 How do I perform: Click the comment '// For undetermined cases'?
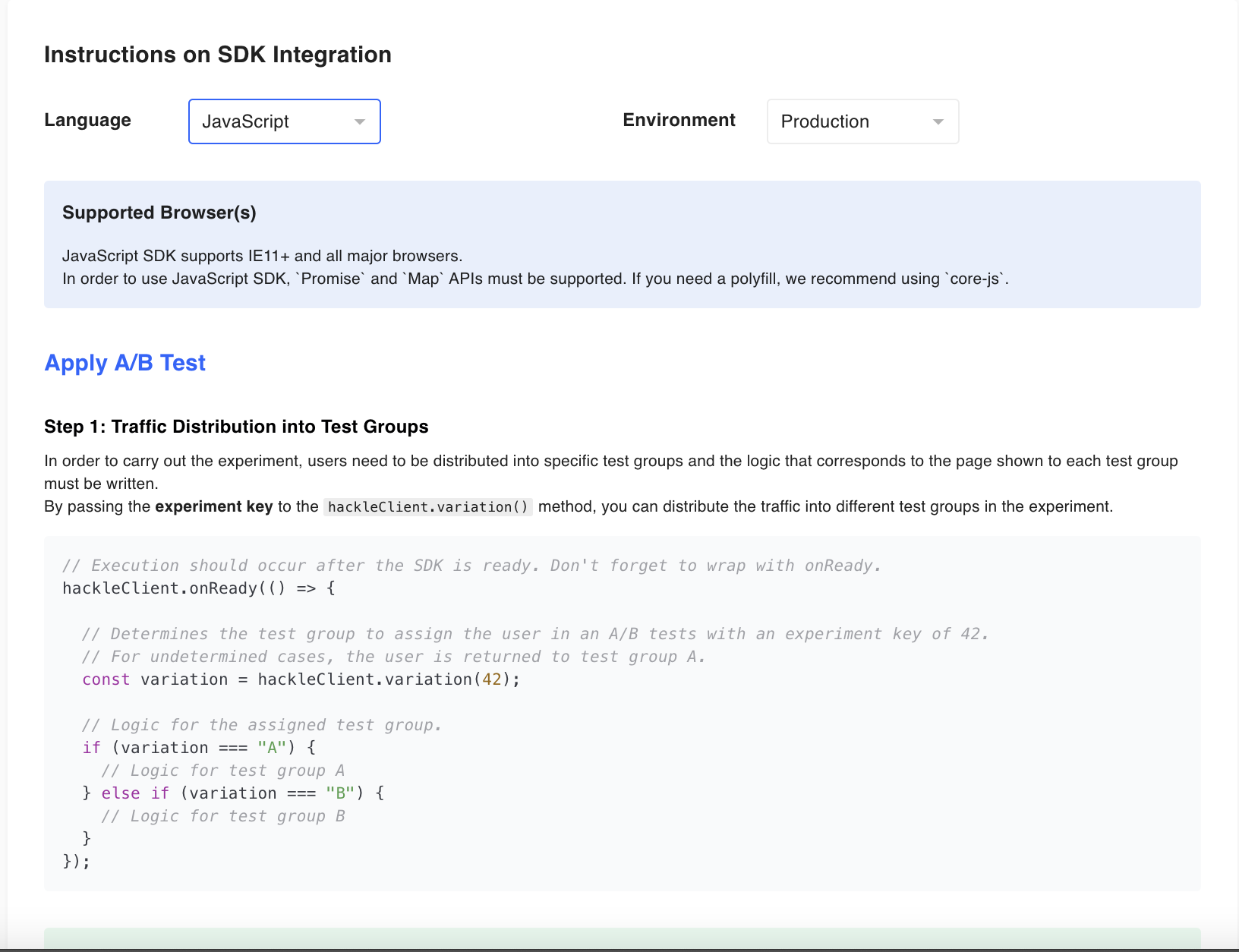[x=394, y=657]
